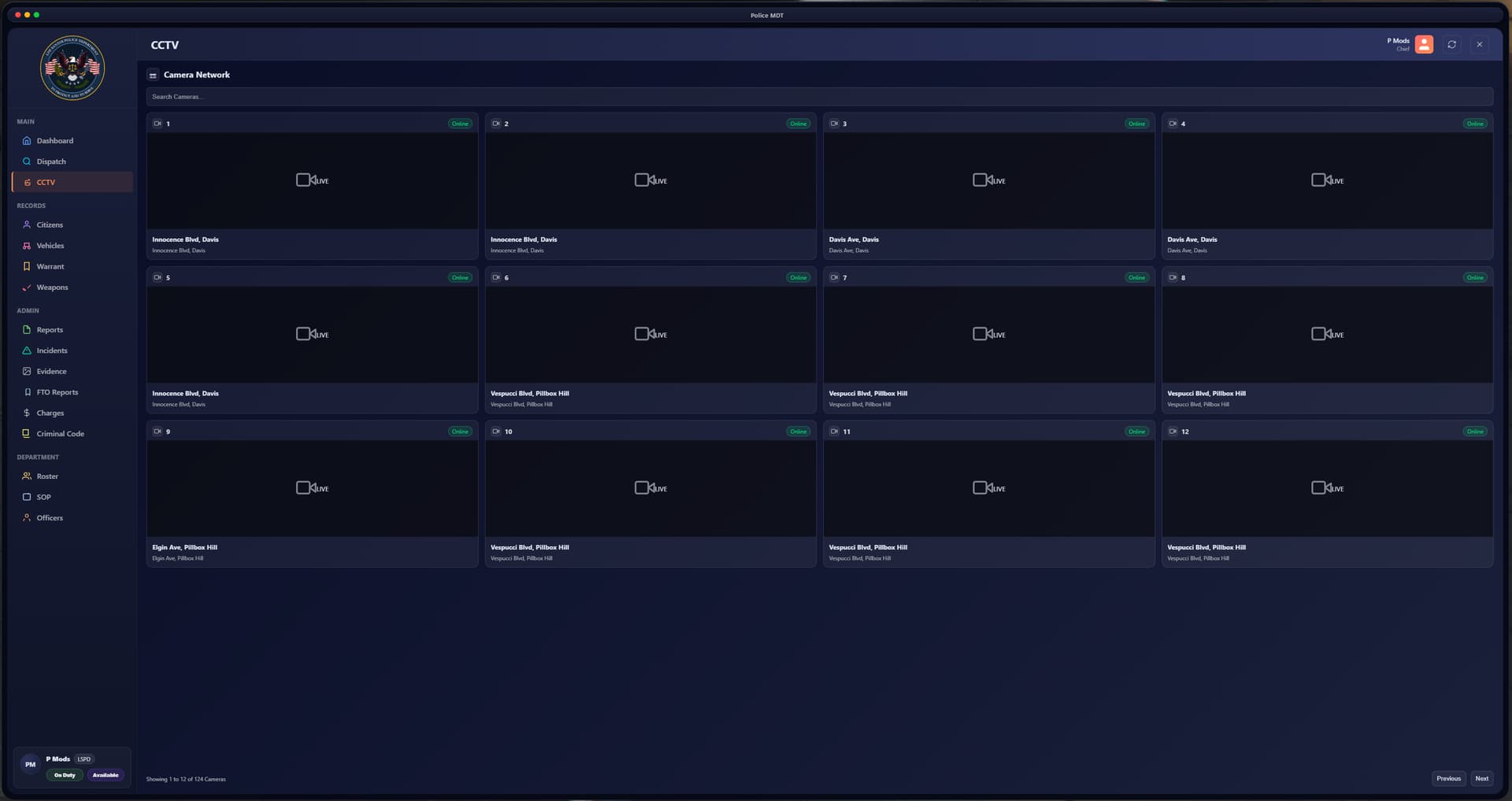The image size is (1512, 801).
Task: Click camera 5 Innocence Blvd title
Action: point(185,394)
